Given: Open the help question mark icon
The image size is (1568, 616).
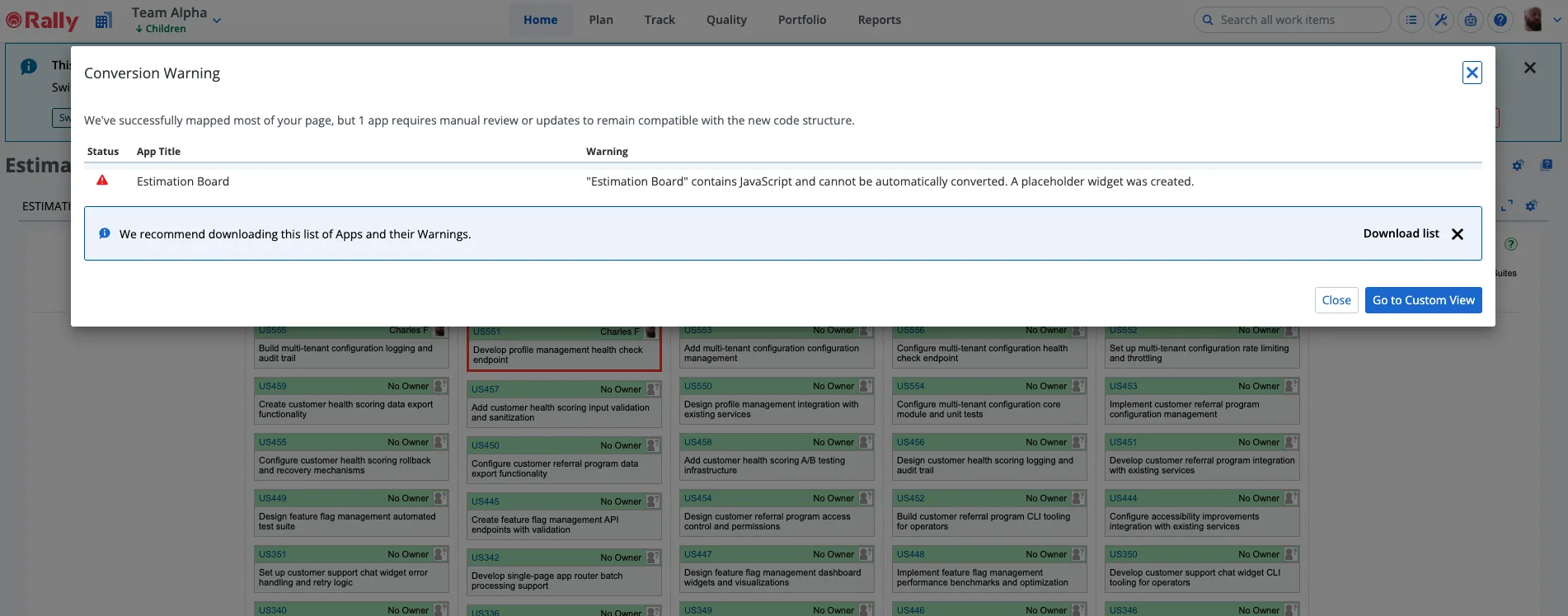Looking at the screenshot, I should click(1500, 20).
